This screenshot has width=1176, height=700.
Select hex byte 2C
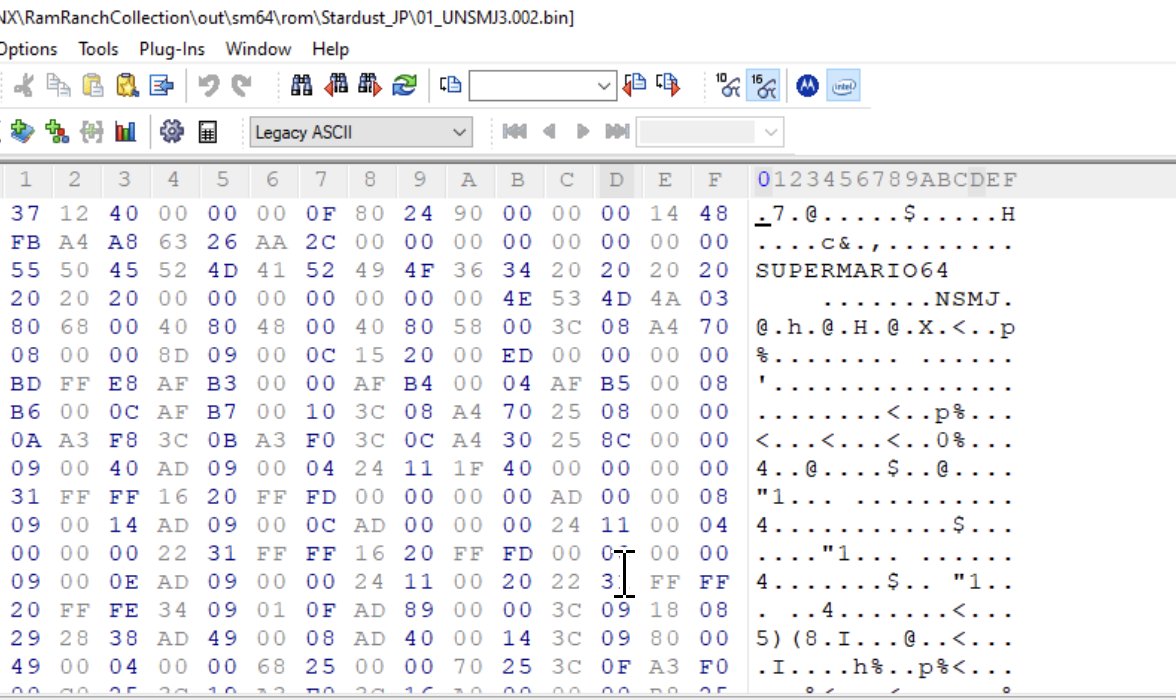(320, 242)
